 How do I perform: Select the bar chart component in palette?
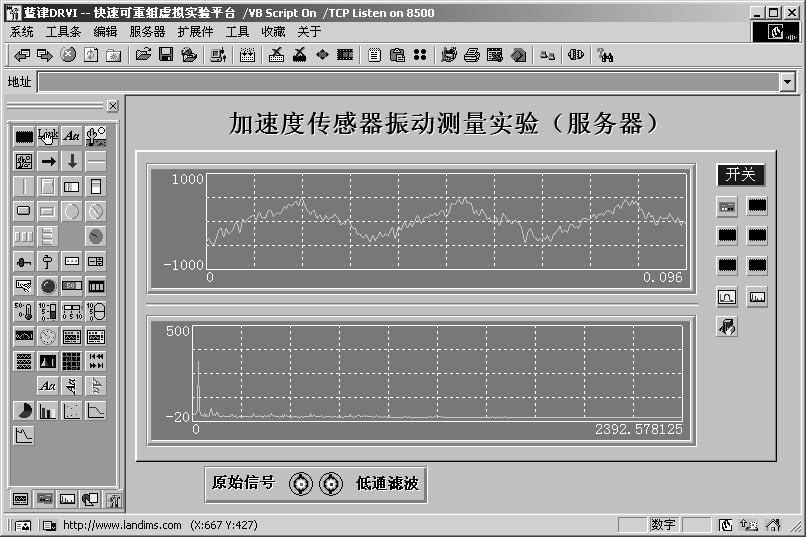point(48,410)
